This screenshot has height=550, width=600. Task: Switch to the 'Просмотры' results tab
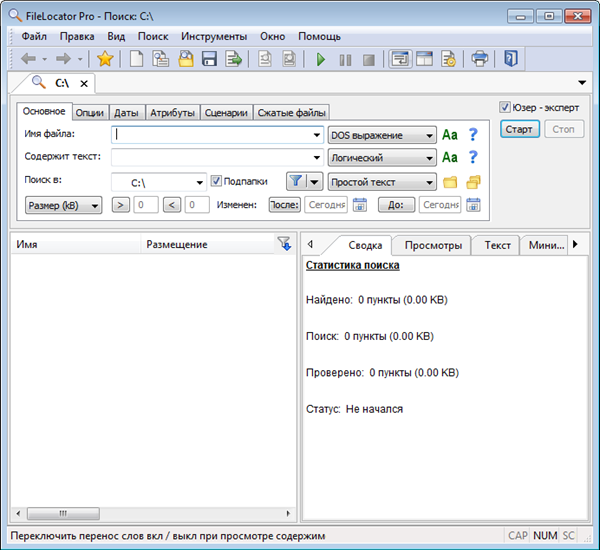coord(432,245)
